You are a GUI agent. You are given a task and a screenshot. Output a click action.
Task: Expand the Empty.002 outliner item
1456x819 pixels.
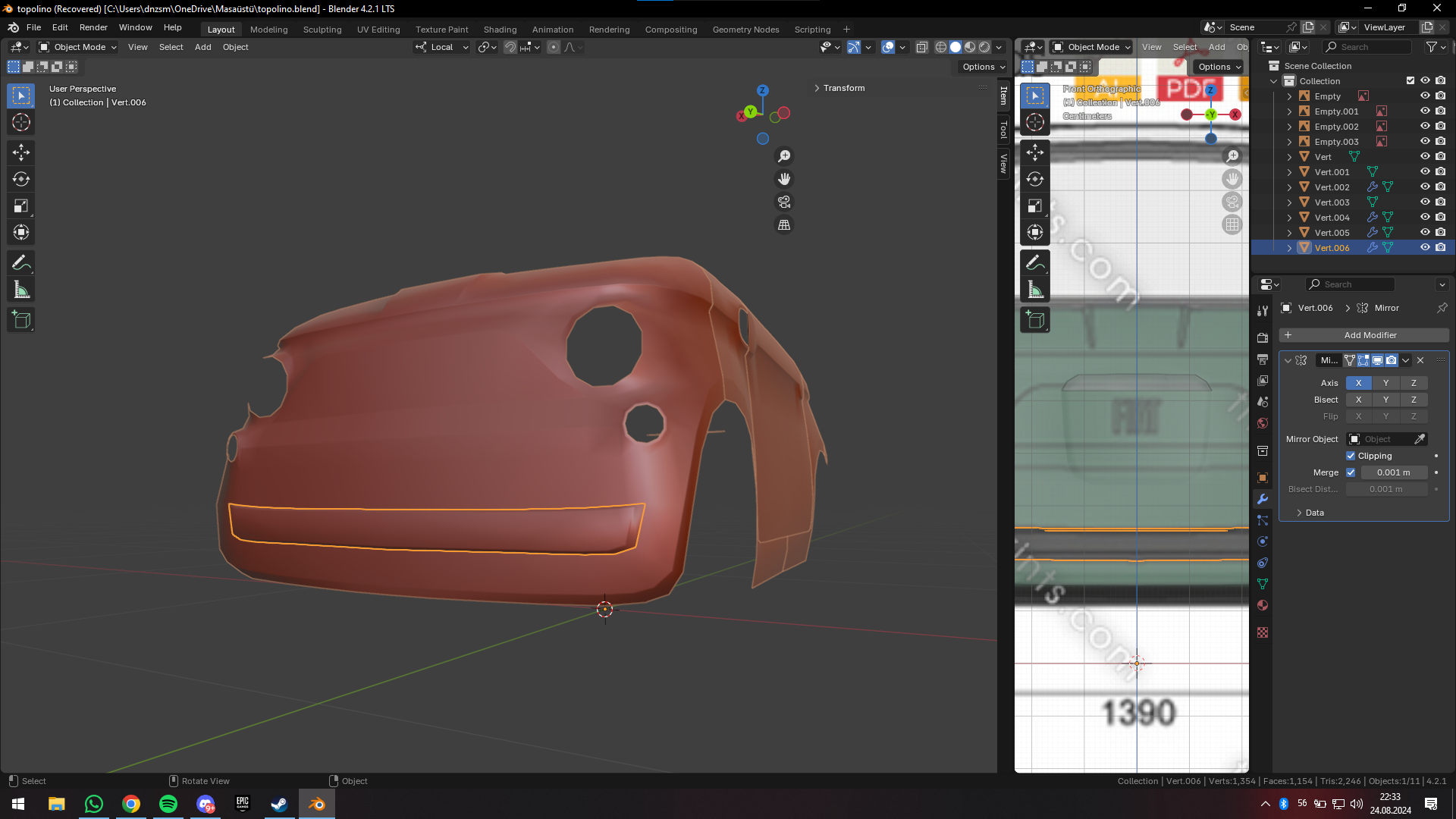point(1289,127)
